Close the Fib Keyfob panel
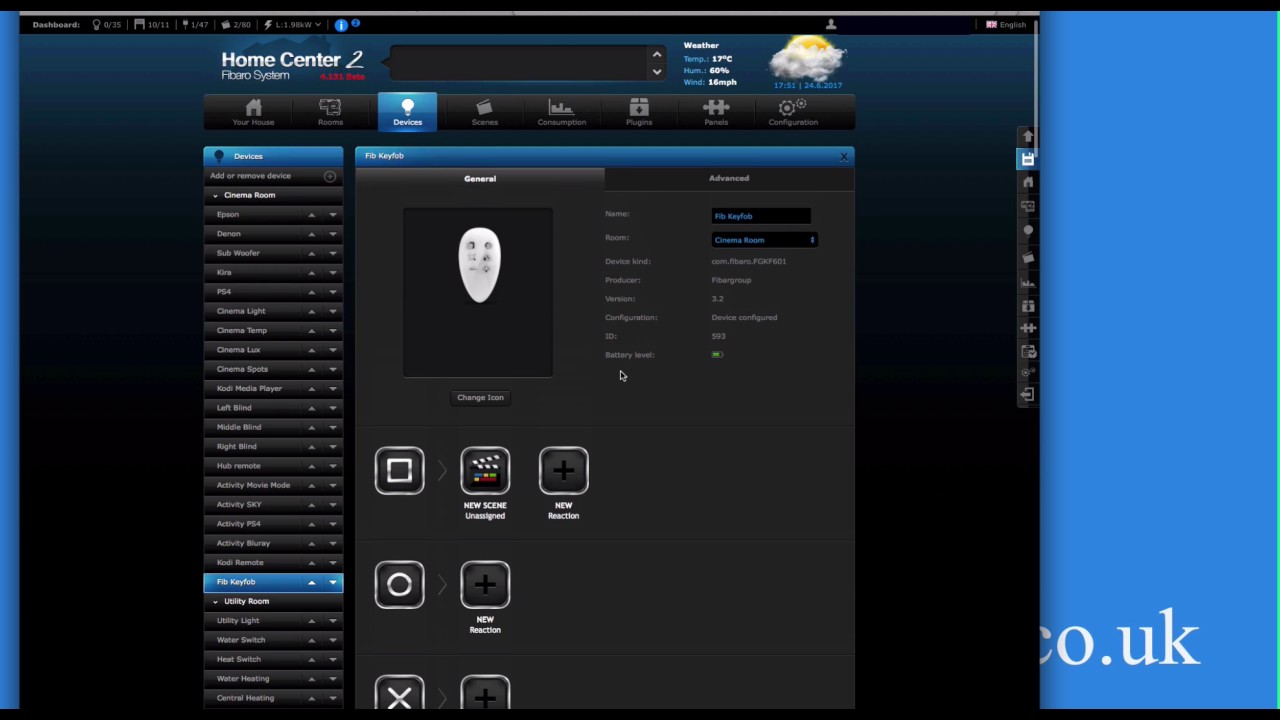Viewport: 1280px width, 720px height. pos(843,156)
